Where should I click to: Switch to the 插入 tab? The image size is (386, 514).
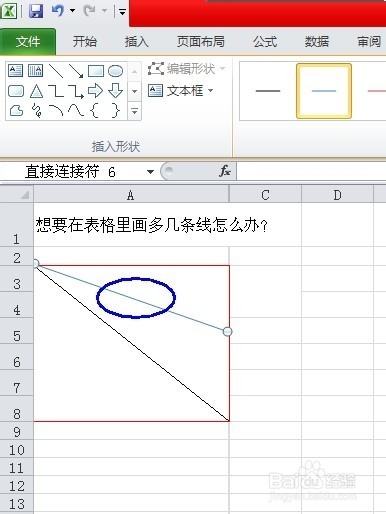pos(136,42)
